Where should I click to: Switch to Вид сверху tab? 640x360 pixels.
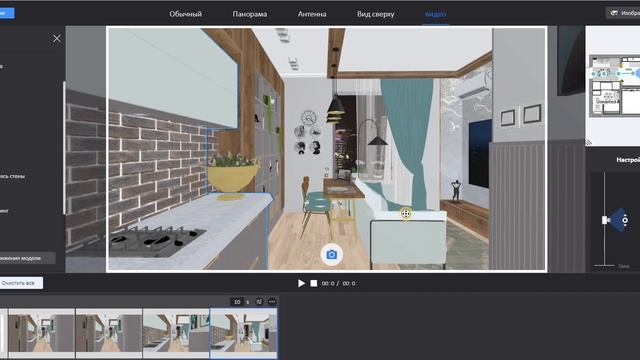click(x=376, y=14)
